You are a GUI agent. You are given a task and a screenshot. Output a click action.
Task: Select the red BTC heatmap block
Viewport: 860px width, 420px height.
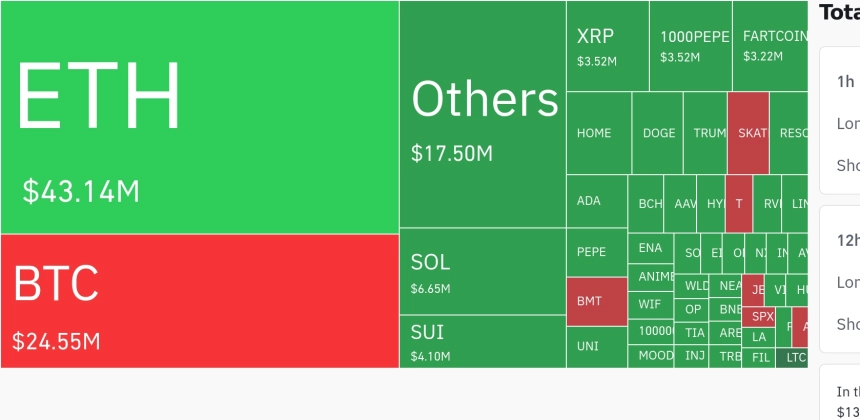tap(200, 301)
